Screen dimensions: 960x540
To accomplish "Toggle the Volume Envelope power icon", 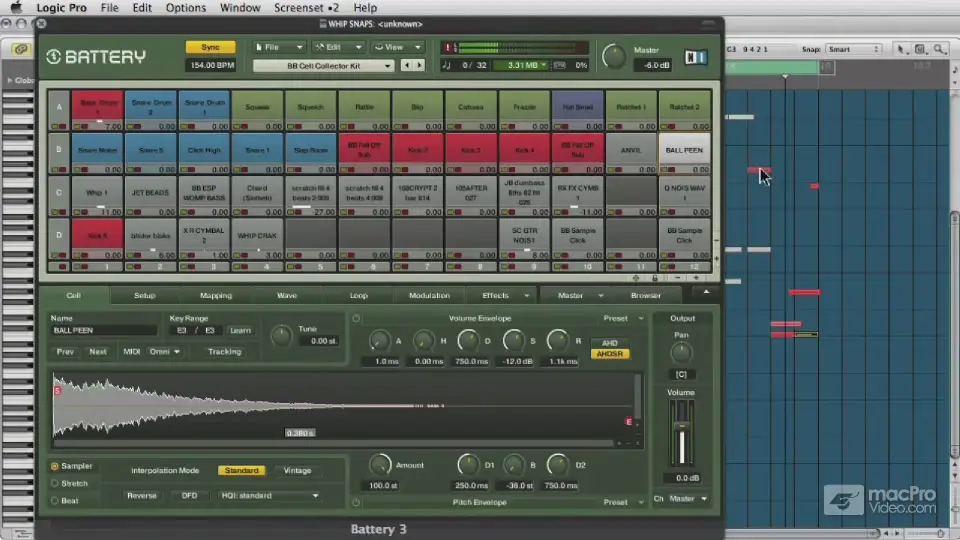I will point(356,318).
